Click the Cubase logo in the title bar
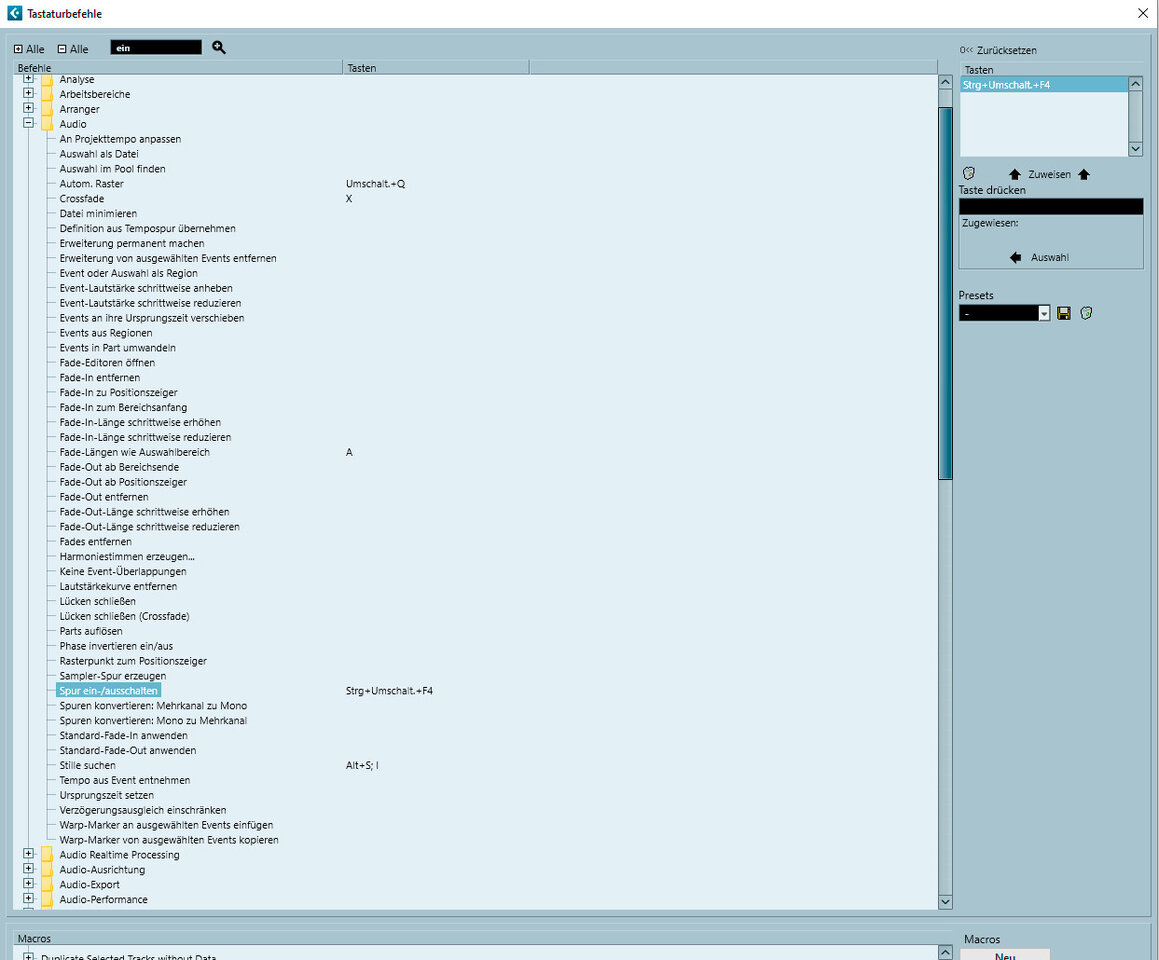Viewport: 1159px width, 960px height. pyautogui.click(x=14, y=13)
